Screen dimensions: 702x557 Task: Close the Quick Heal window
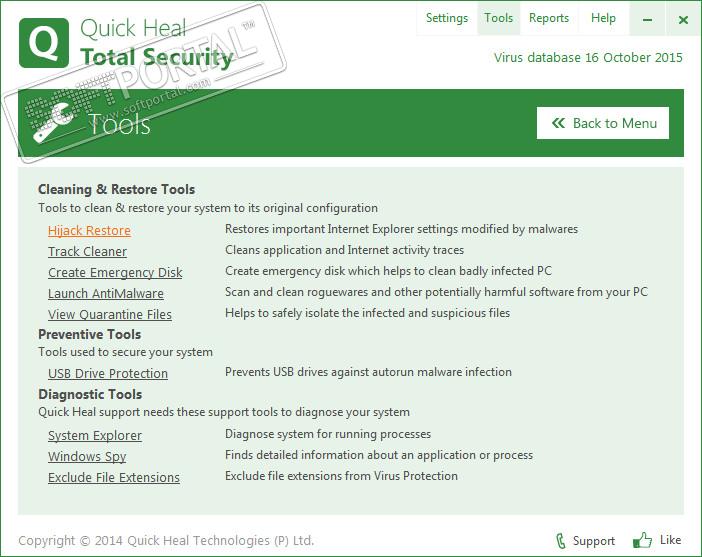coord(684,19)
